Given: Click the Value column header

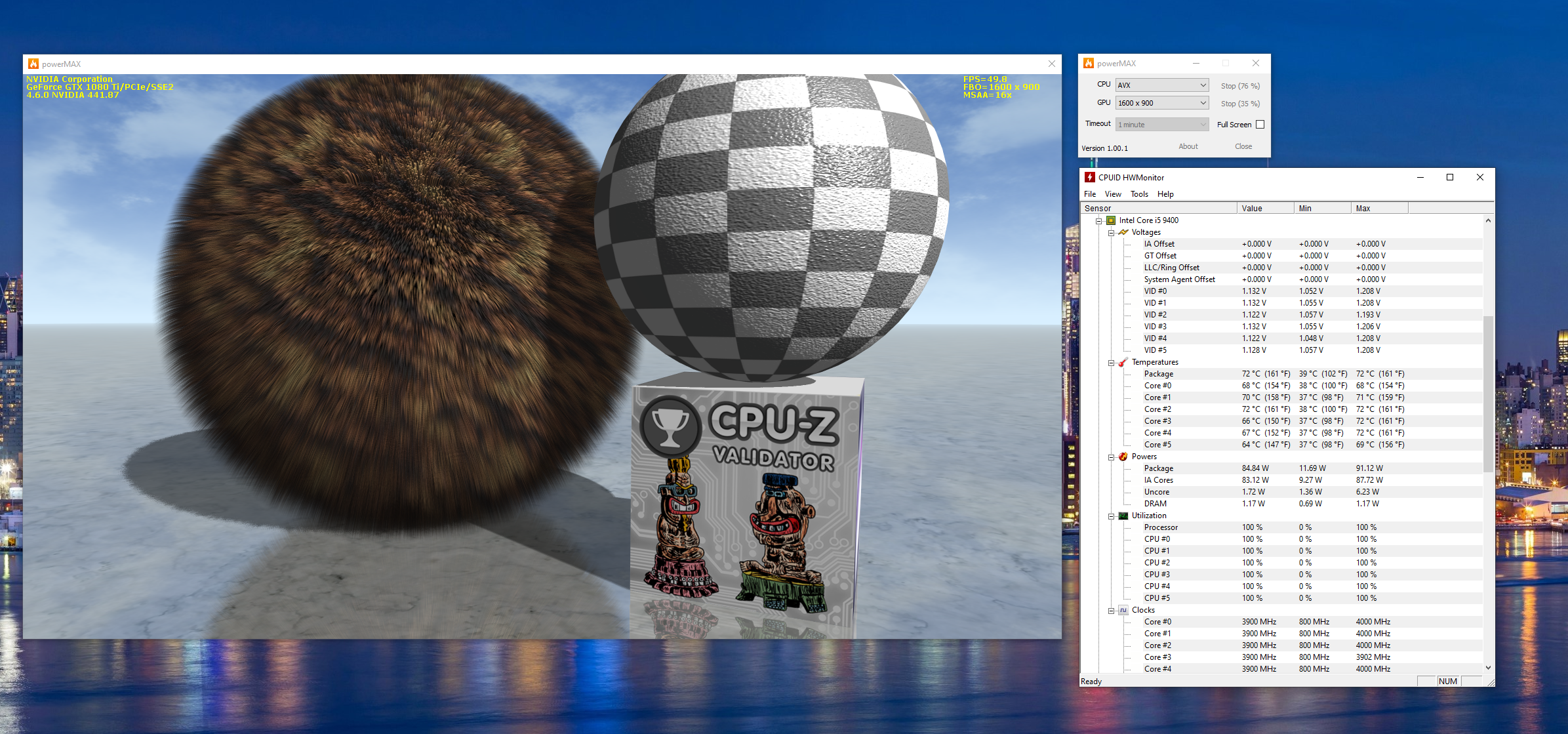Looking at the screenshot, I should click(1266, 209).
